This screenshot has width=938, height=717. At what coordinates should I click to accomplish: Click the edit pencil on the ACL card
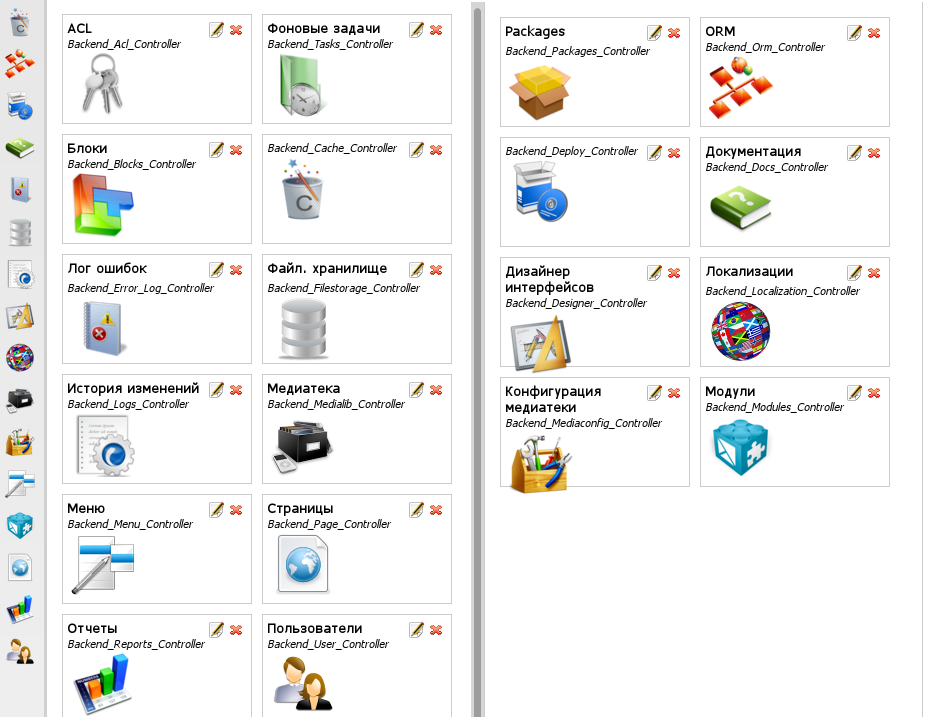click(x=217, y=29)
